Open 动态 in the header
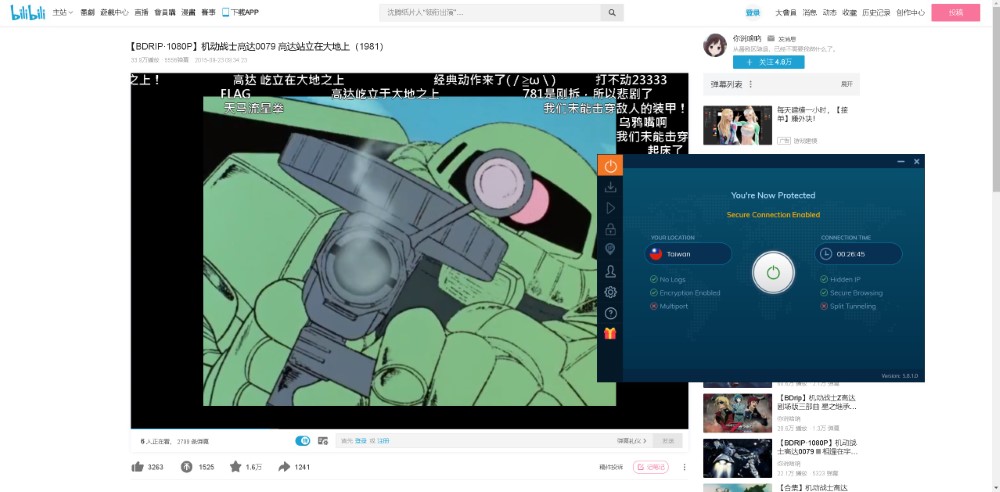1000x492 pixels. point(829,13)
